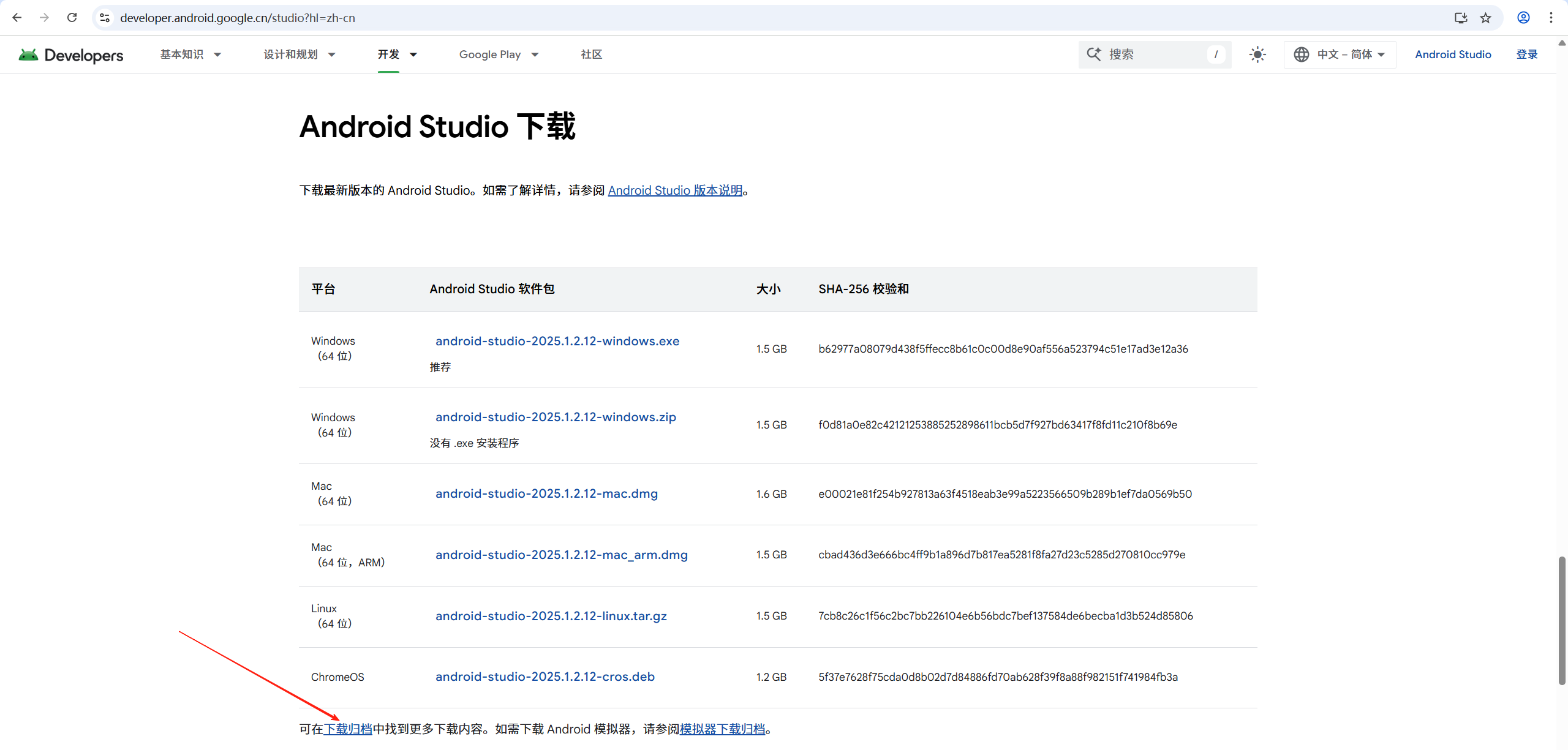Click the SHA-256 checksum starting f0d81a0e
This screenshot has width=1568, height=750.
click(998, 425)
